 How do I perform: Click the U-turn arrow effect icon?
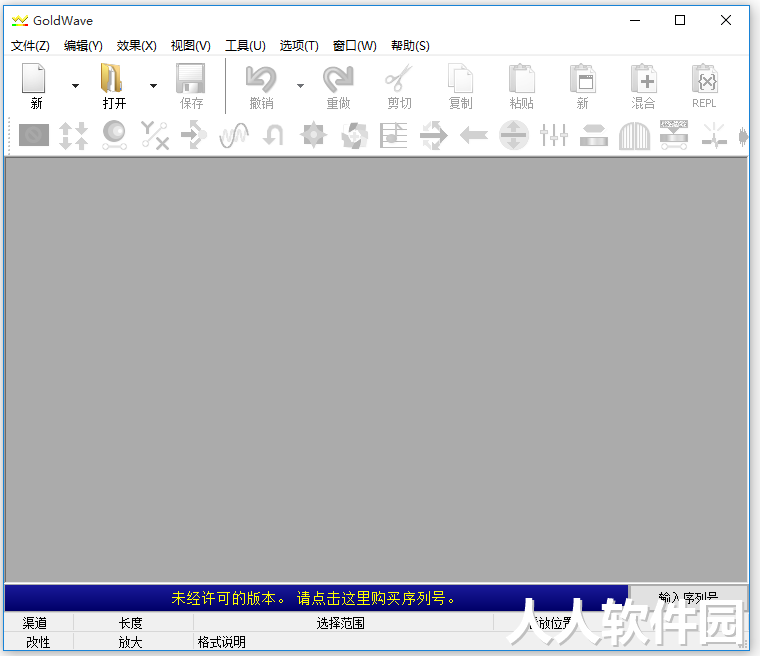273,135
